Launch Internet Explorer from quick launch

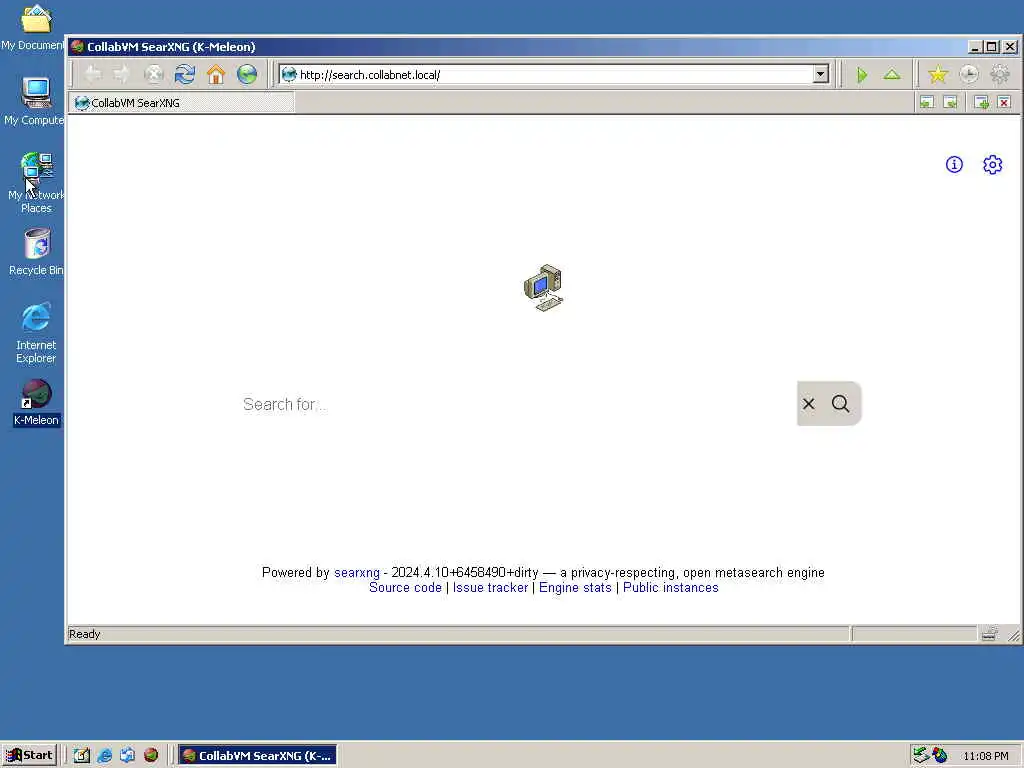(104, 756)
